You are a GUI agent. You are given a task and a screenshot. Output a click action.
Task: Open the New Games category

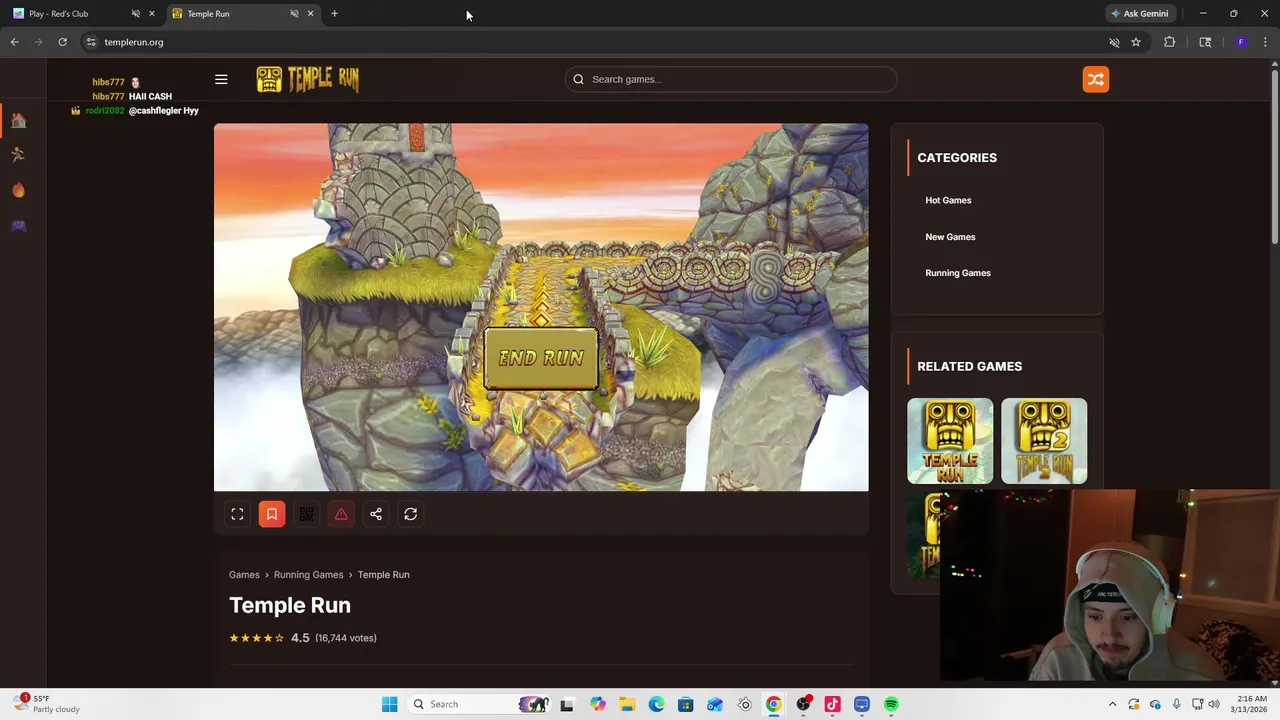(950, 237)
